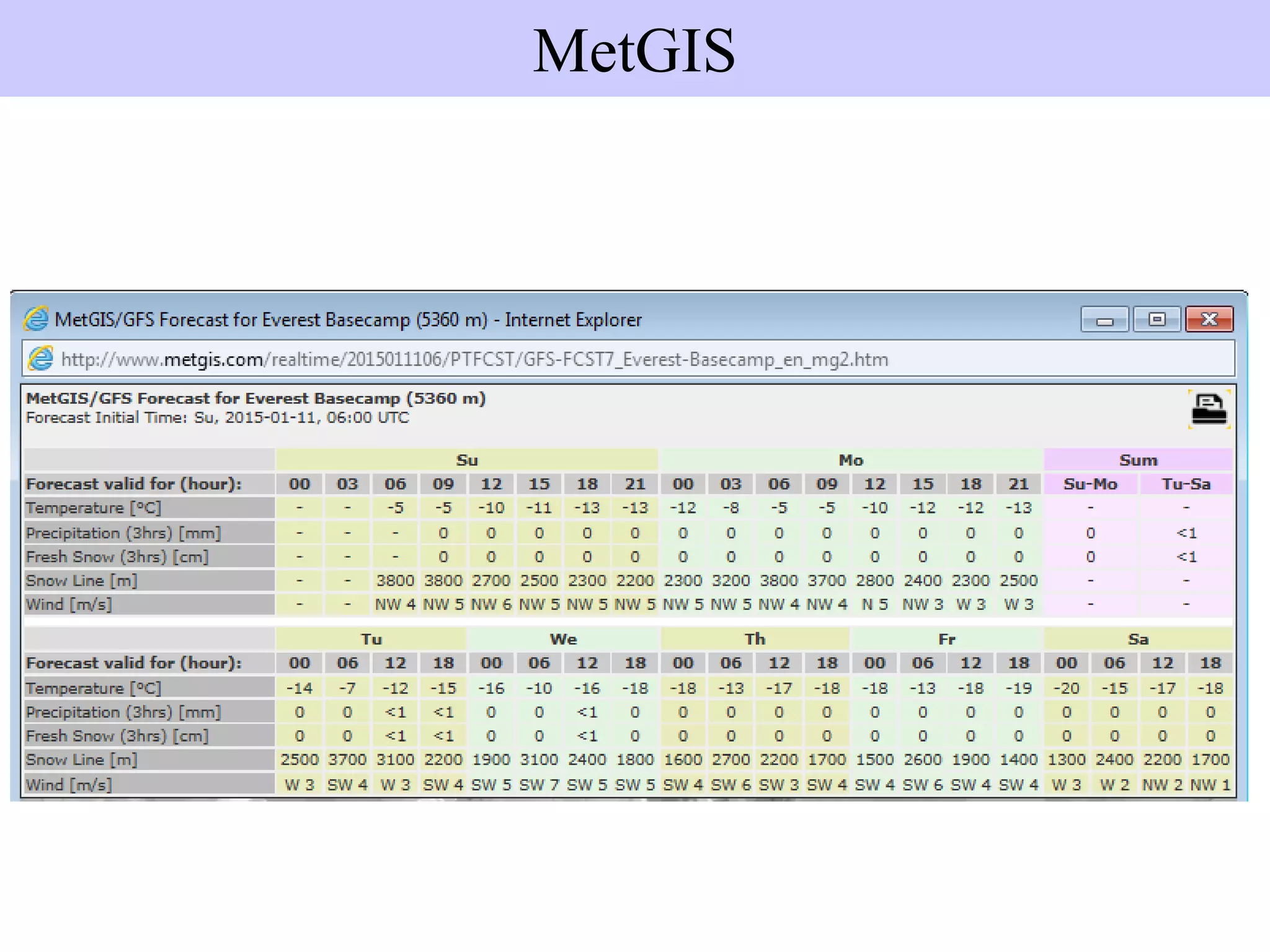Image resolution: width=1270 pixels, height=952 pixels.
Task: Close the Internet Explorer forecast window
Action: [1209, 319]
